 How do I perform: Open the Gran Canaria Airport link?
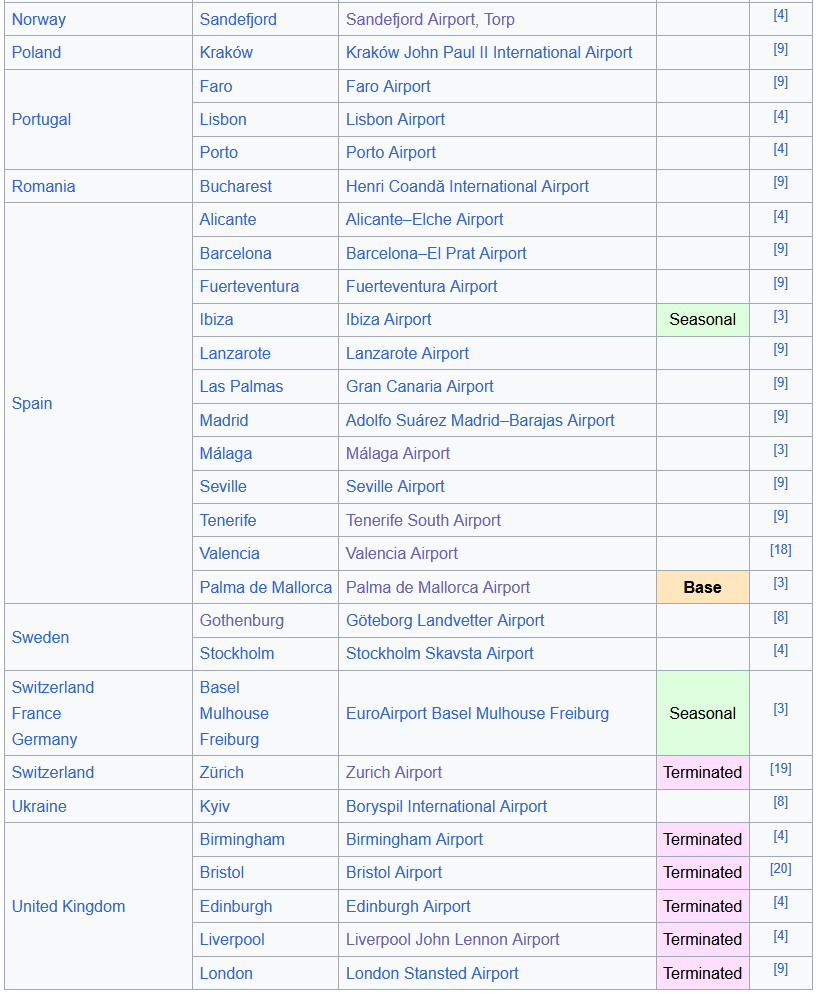point(419,386)
